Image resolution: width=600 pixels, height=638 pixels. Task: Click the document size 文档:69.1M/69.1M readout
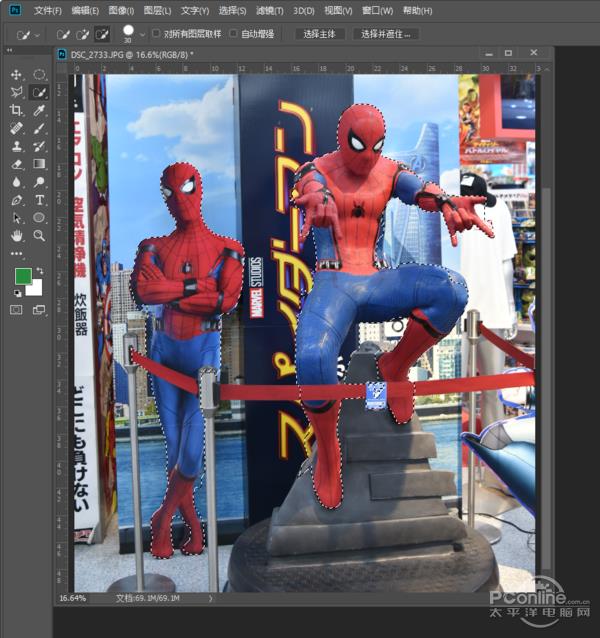coord(148,598)
